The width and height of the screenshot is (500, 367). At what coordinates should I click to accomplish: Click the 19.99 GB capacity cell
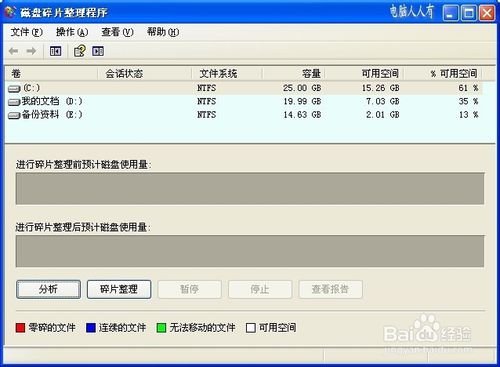point(302,102)
